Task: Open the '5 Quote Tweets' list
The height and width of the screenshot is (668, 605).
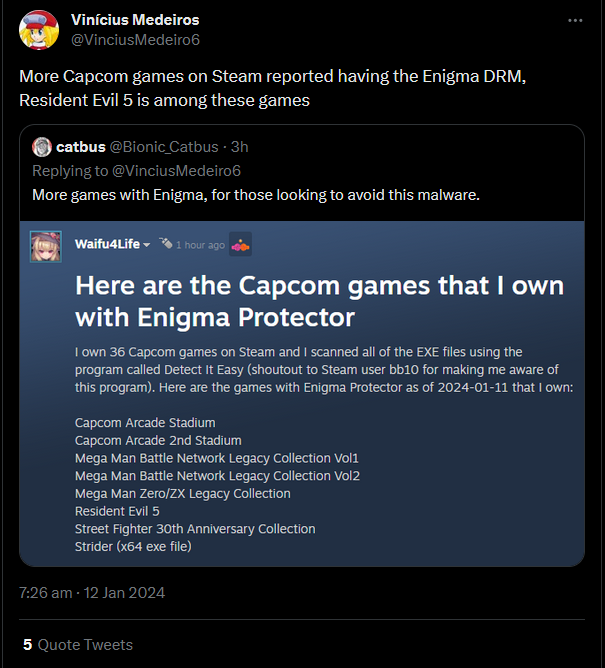Action: click(77, 645)
